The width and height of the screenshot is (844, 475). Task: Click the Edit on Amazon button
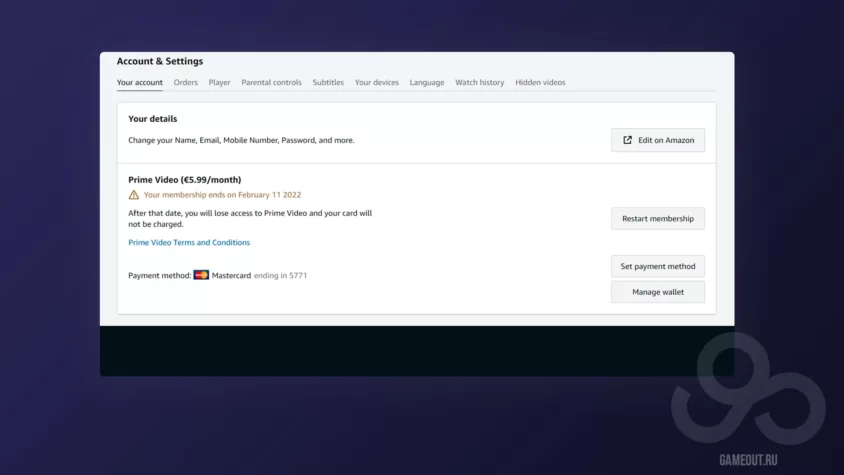click(x=658, y=140)
